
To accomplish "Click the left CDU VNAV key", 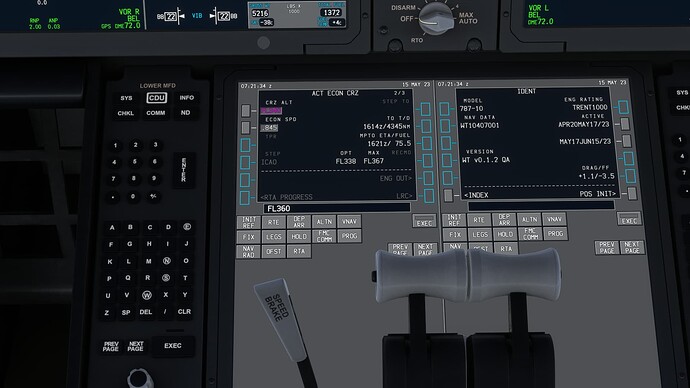I will (349, 222).
